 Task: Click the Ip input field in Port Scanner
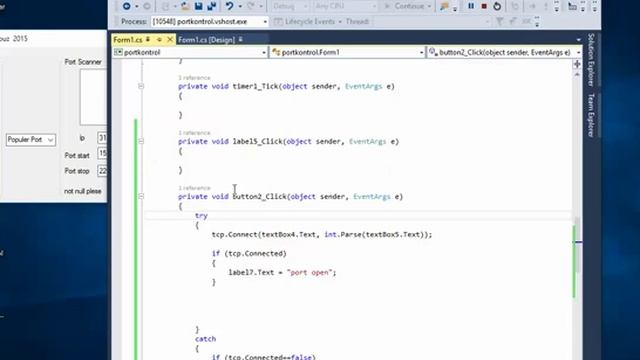point(102,138)
